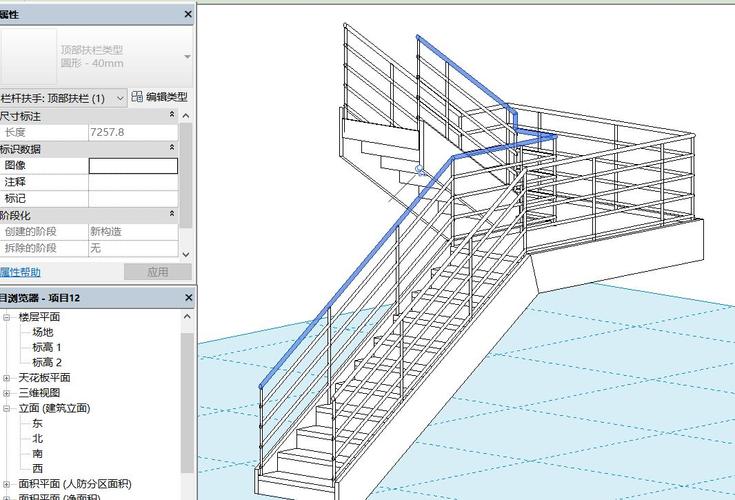Click the type preview thumbnail in Properties
Viewport: 735px width, 500px height.
coord(29,56)
